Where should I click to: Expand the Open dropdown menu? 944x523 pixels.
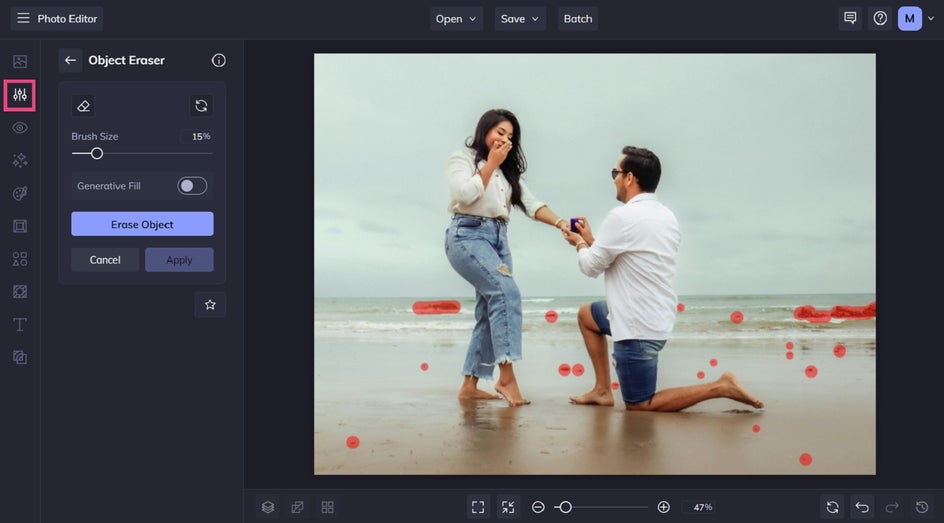456,19
